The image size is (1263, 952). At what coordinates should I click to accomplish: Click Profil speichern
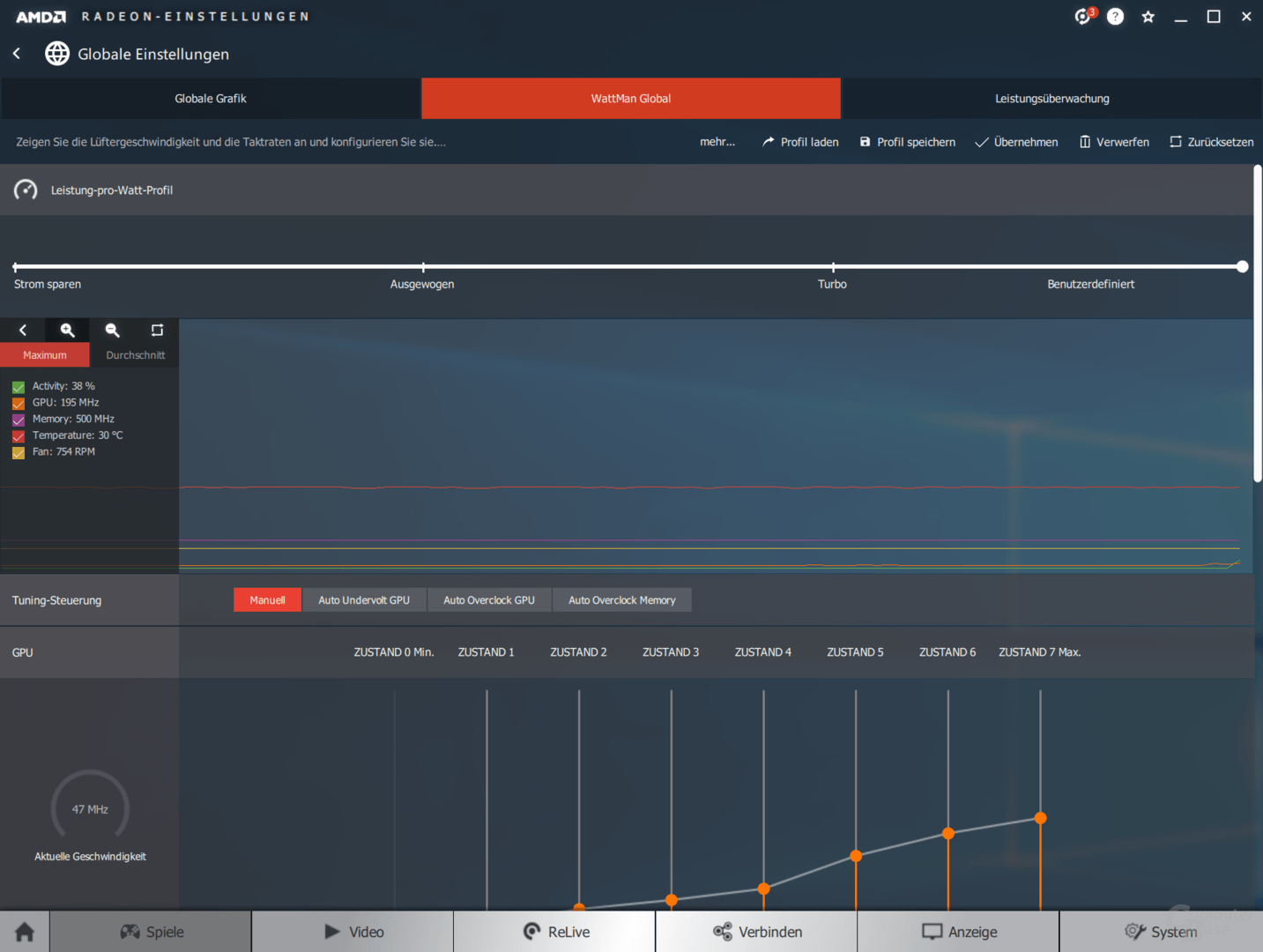908,142
